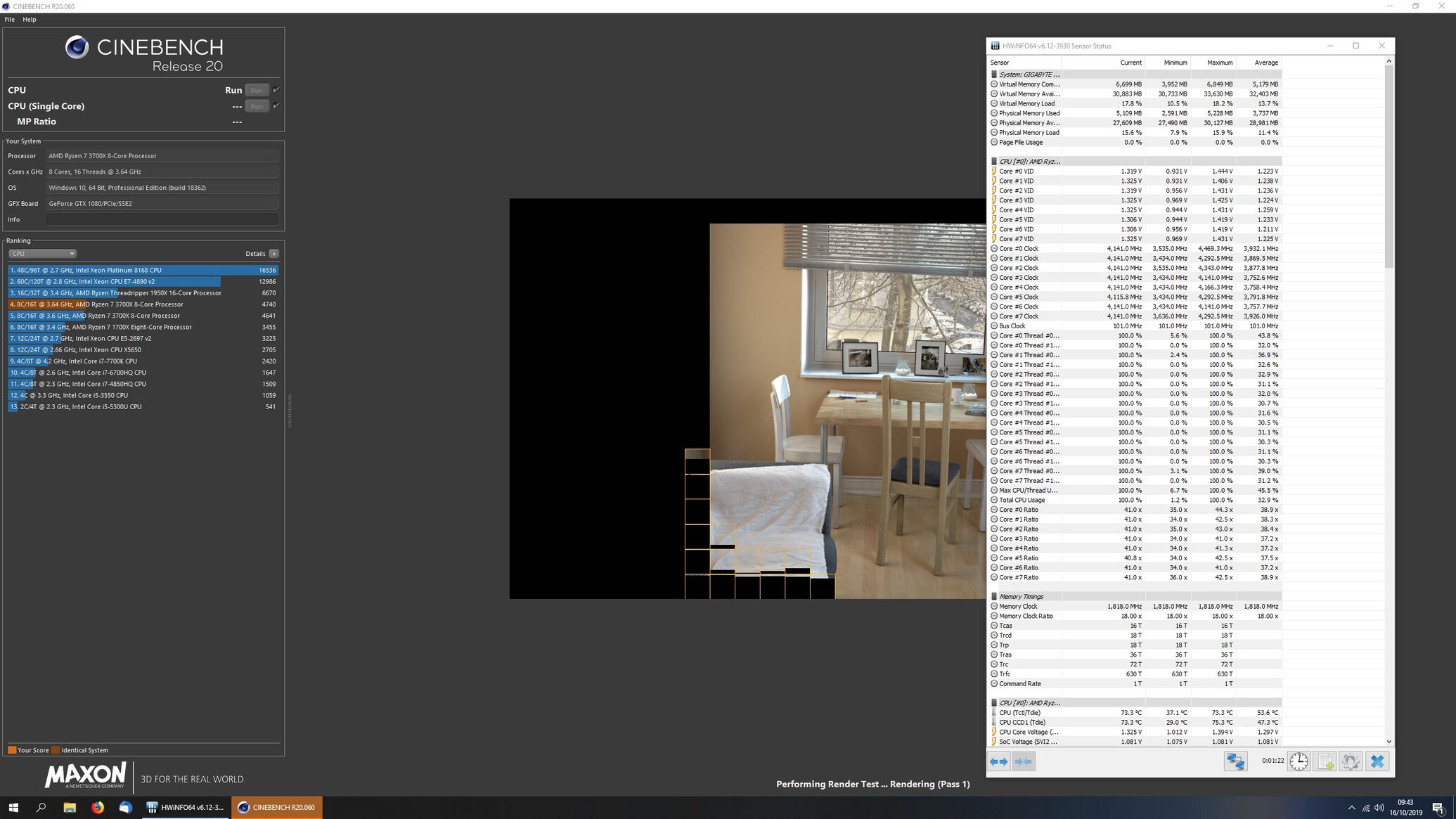The image size is (1456, 819).
Task: Select Threadripper 1950X ranking row
Action: pos(143,292)
